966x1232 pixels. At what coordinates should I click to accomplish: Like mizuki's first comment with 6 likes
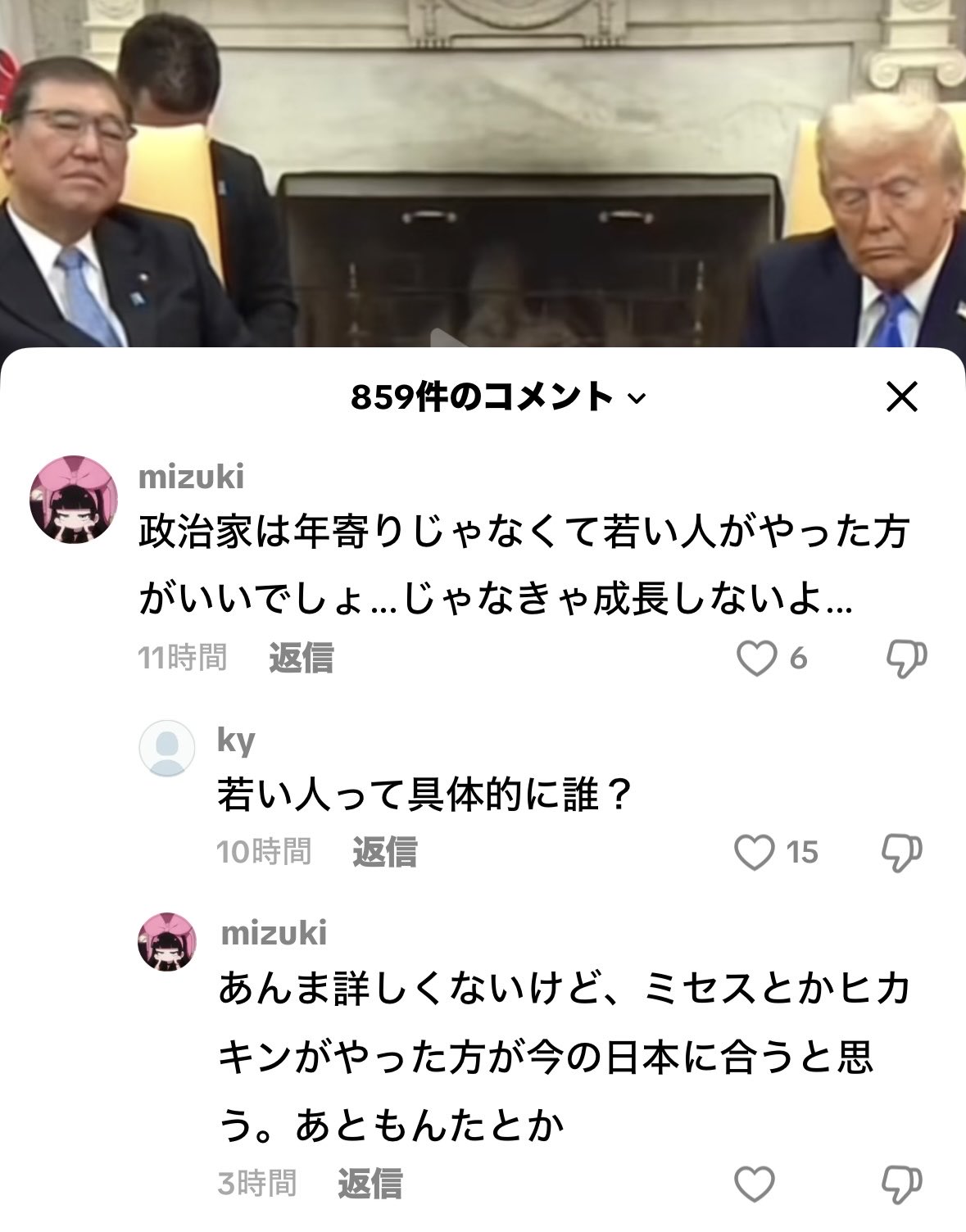click(756, 658)
